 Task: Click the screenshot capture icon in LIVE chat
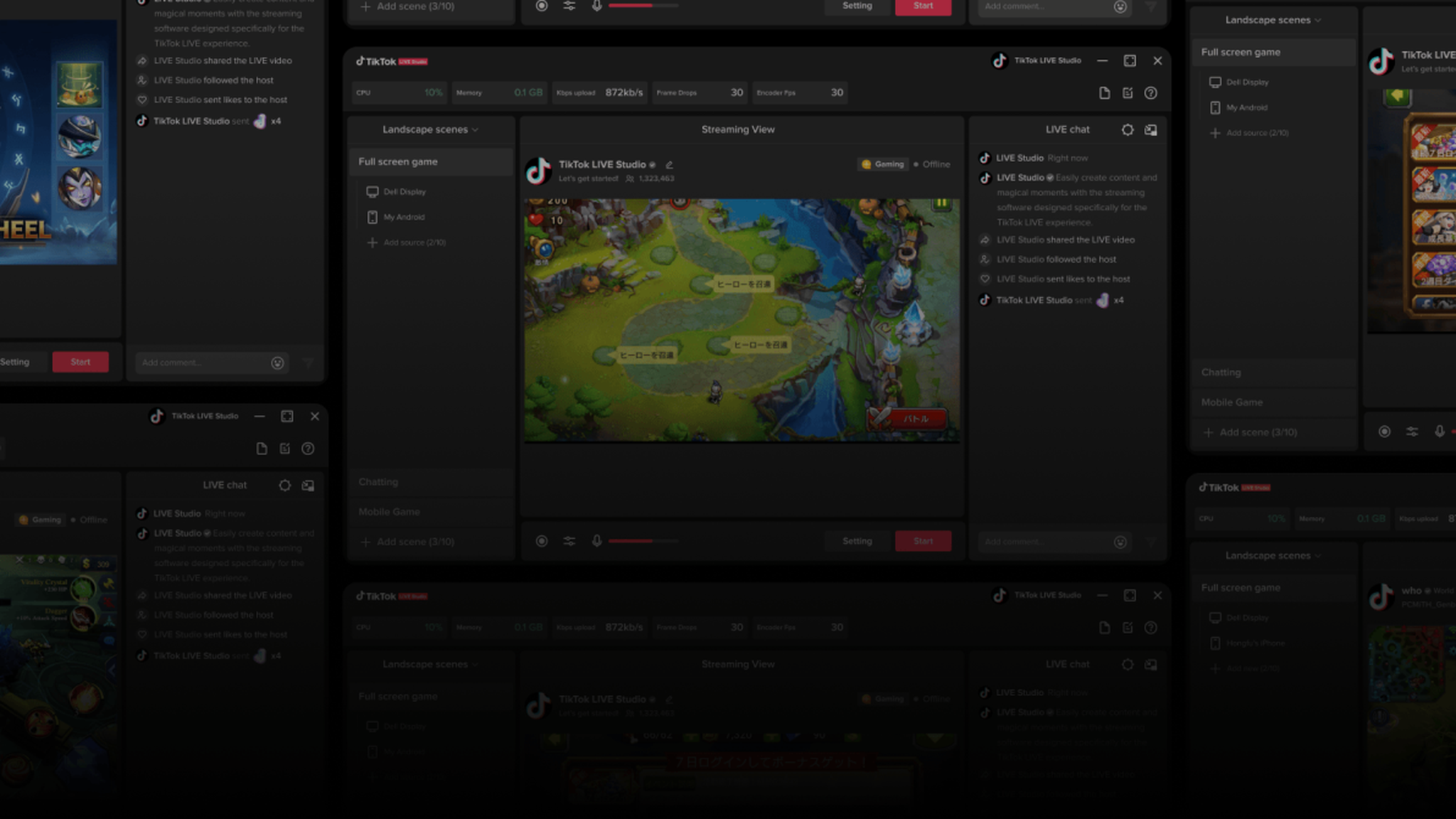1150,129
